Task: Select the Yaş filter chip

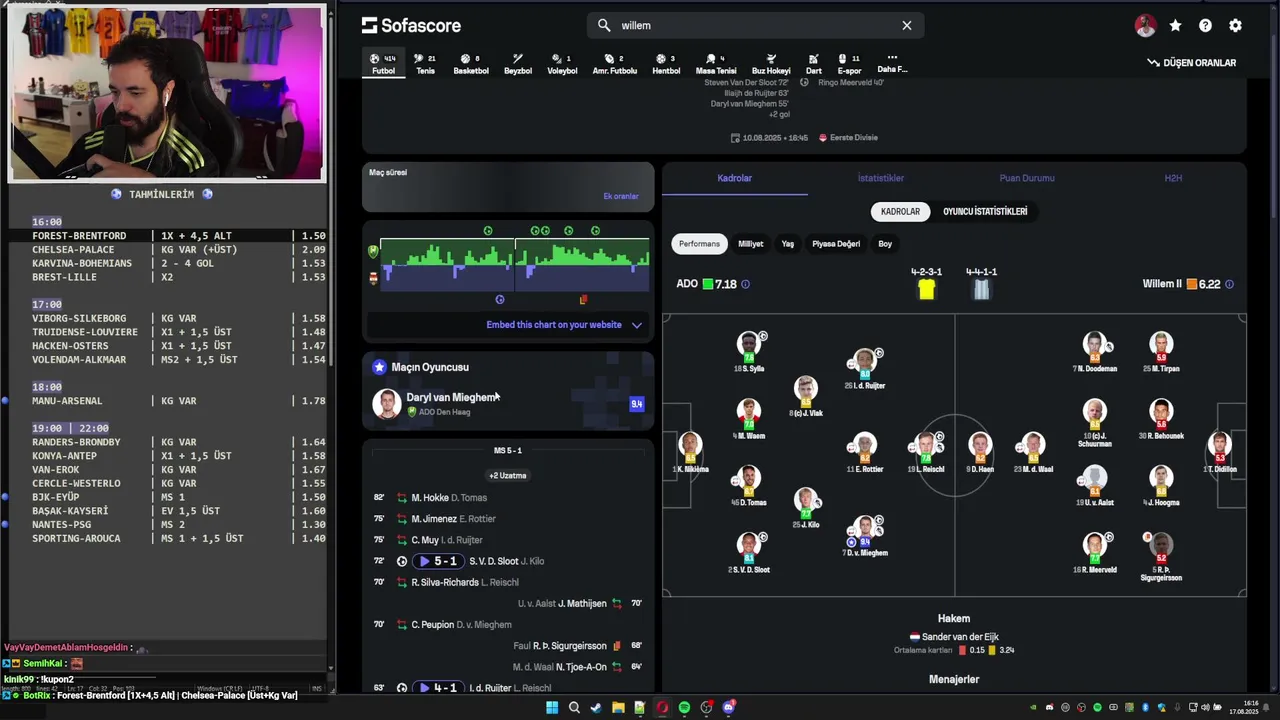Action: [788, 244]
